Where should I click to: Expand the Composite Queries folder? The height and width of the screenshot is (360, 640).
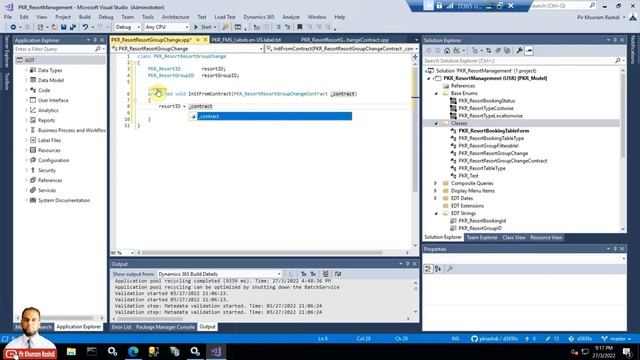point(436,183)
